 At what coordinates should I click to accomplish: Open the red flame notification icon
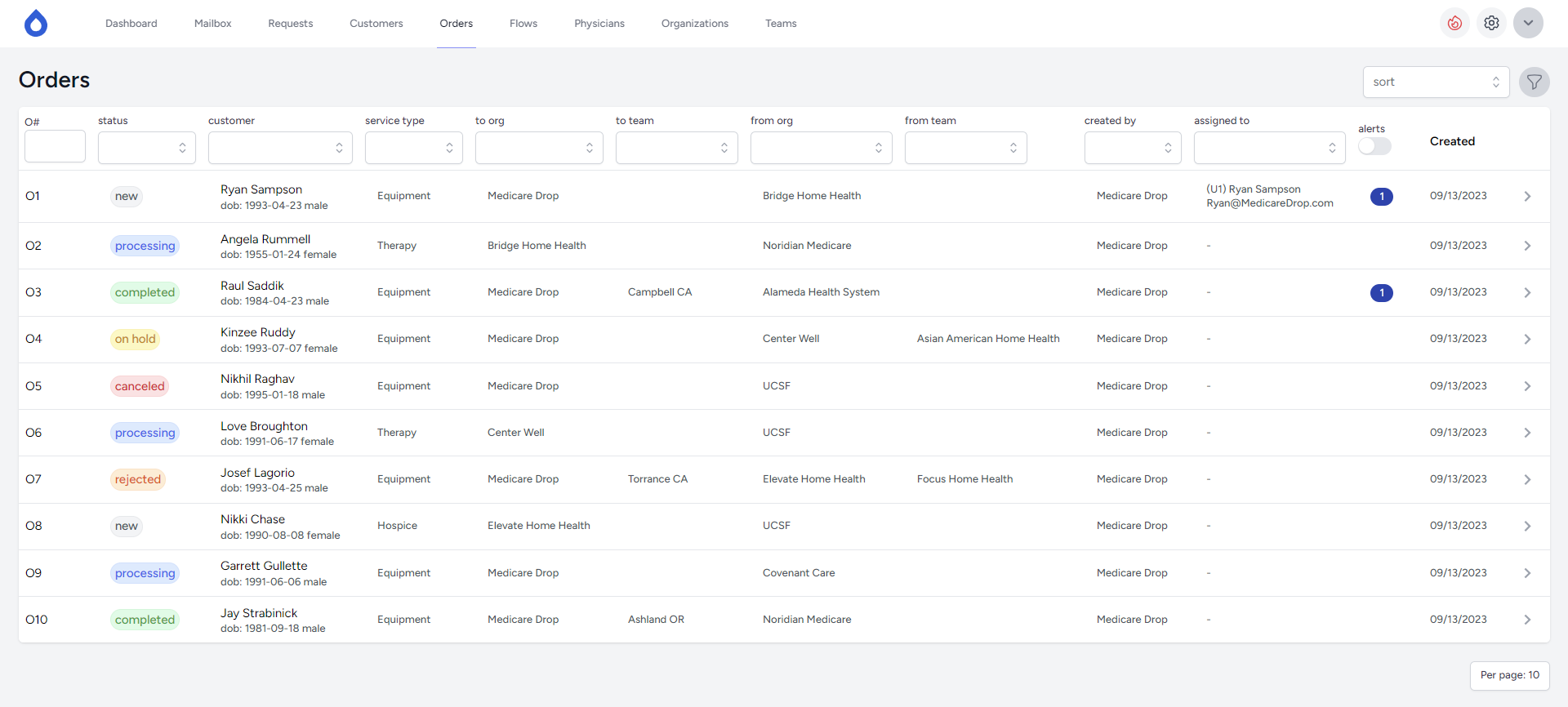tap(1454, 23)
